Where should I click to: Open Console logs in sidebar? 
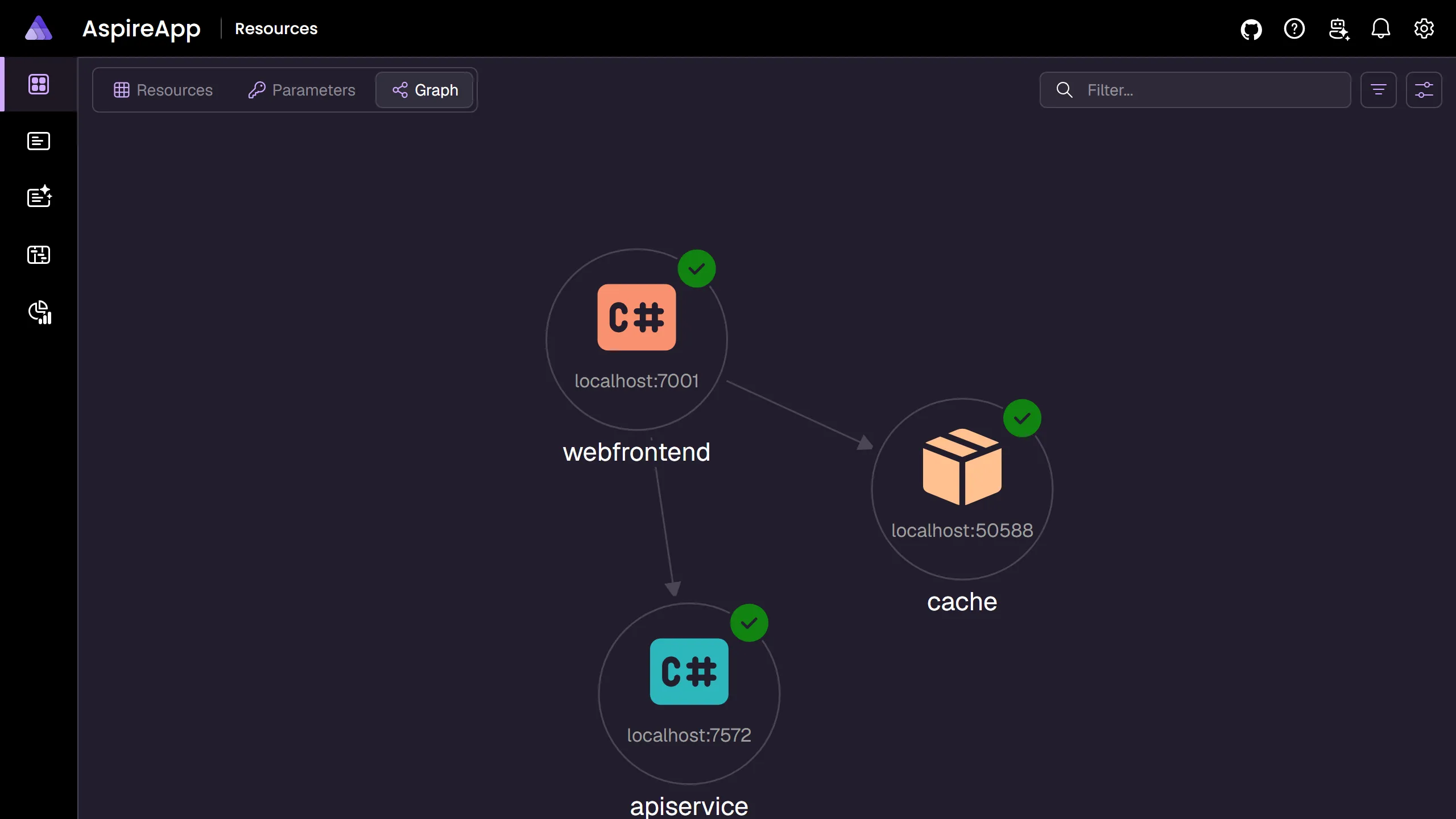(39, 141)
